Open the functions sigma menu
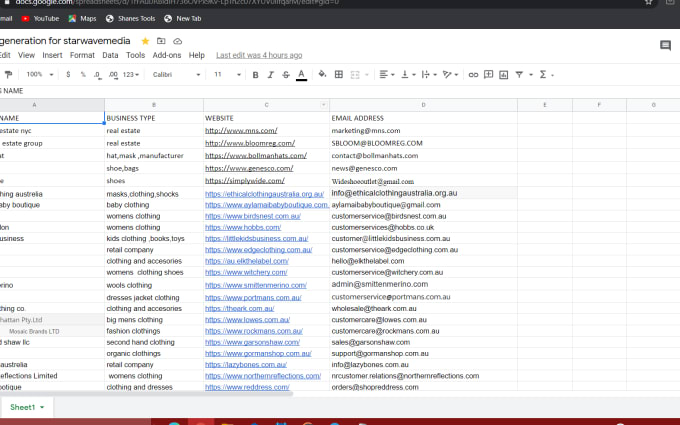This screenshot has height=425, width=680. tap(543, 75)
